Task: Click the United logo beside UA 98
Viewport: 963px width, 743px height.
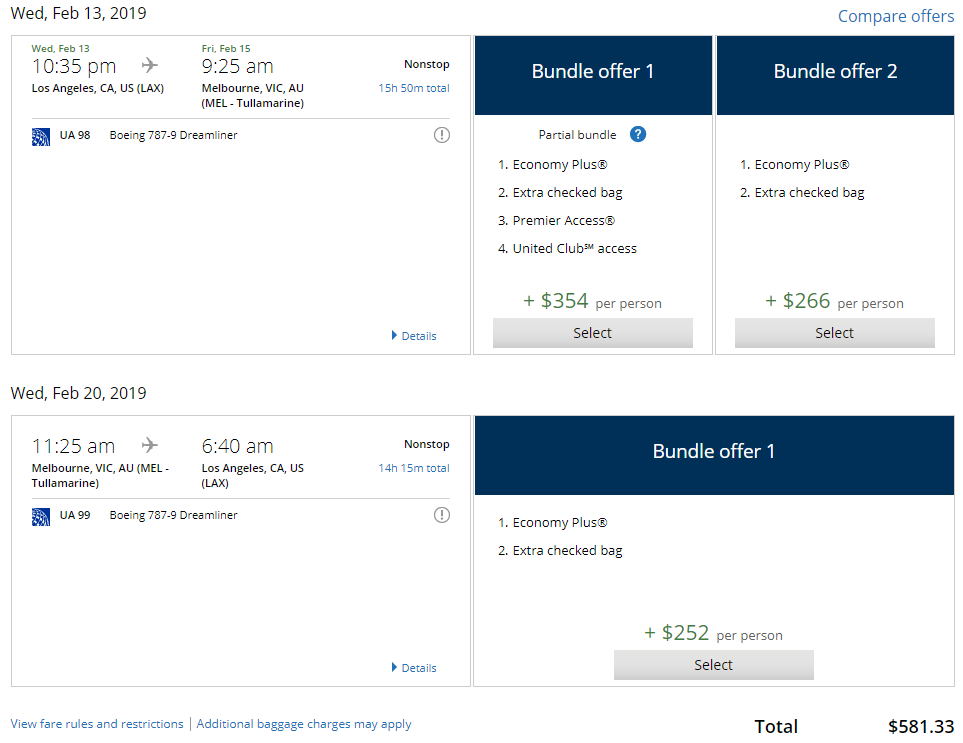Action: 41,136
